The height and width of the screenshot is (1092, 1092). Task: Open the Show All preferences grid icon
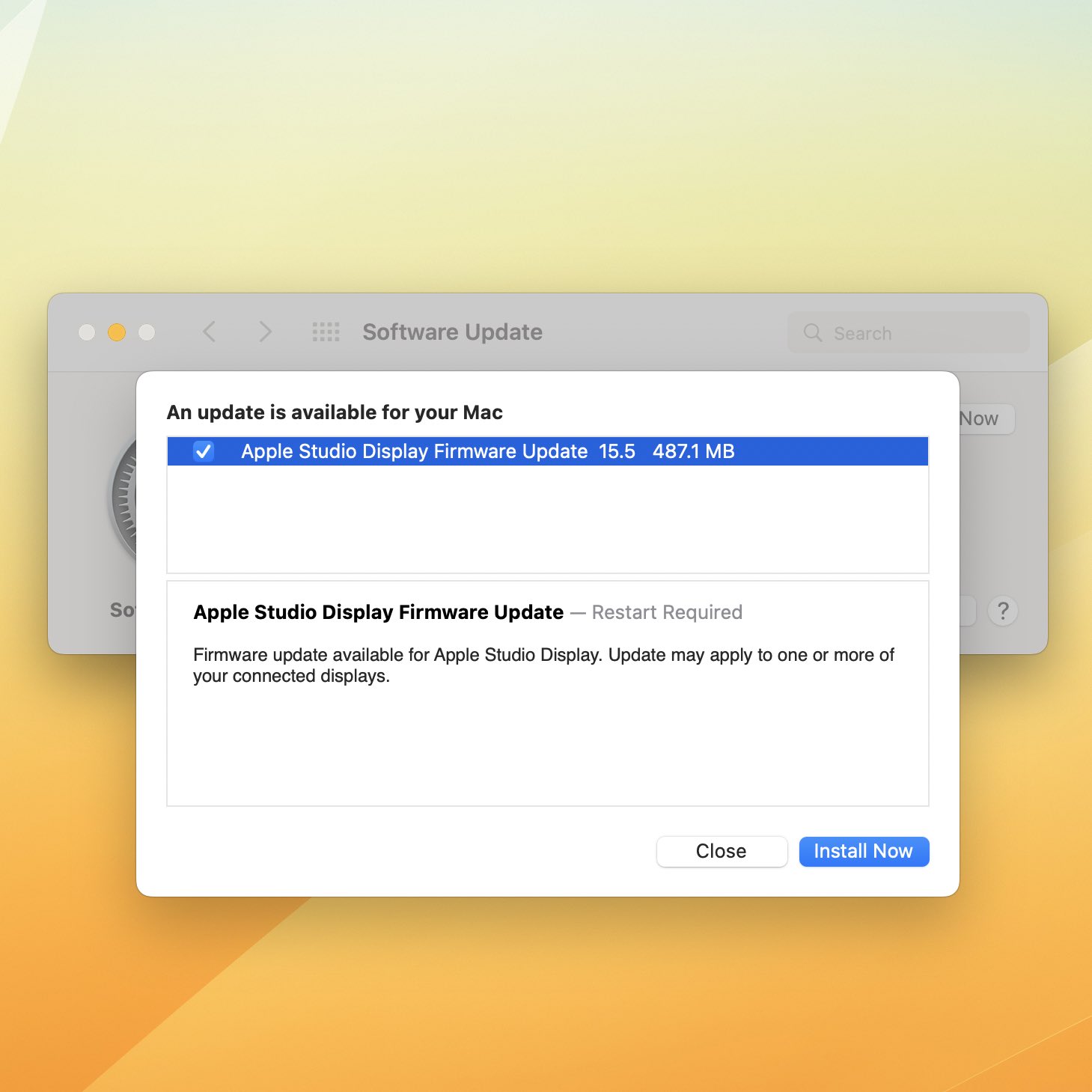point(325,332)
